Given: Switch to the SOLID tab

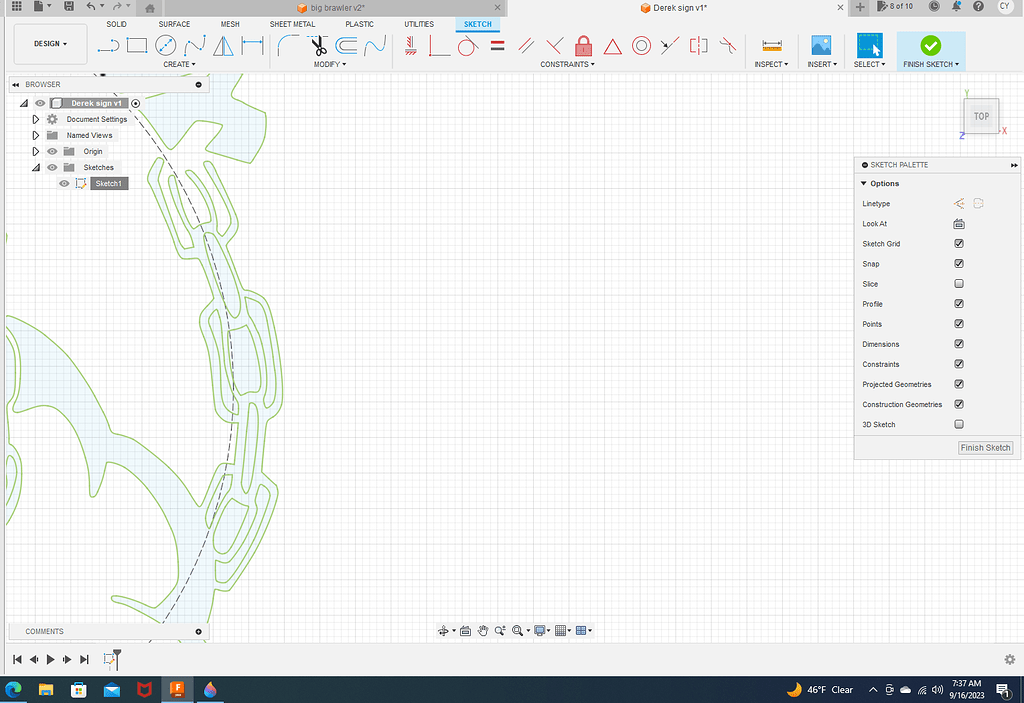Looking at the screenshot, I should [116, 23].
